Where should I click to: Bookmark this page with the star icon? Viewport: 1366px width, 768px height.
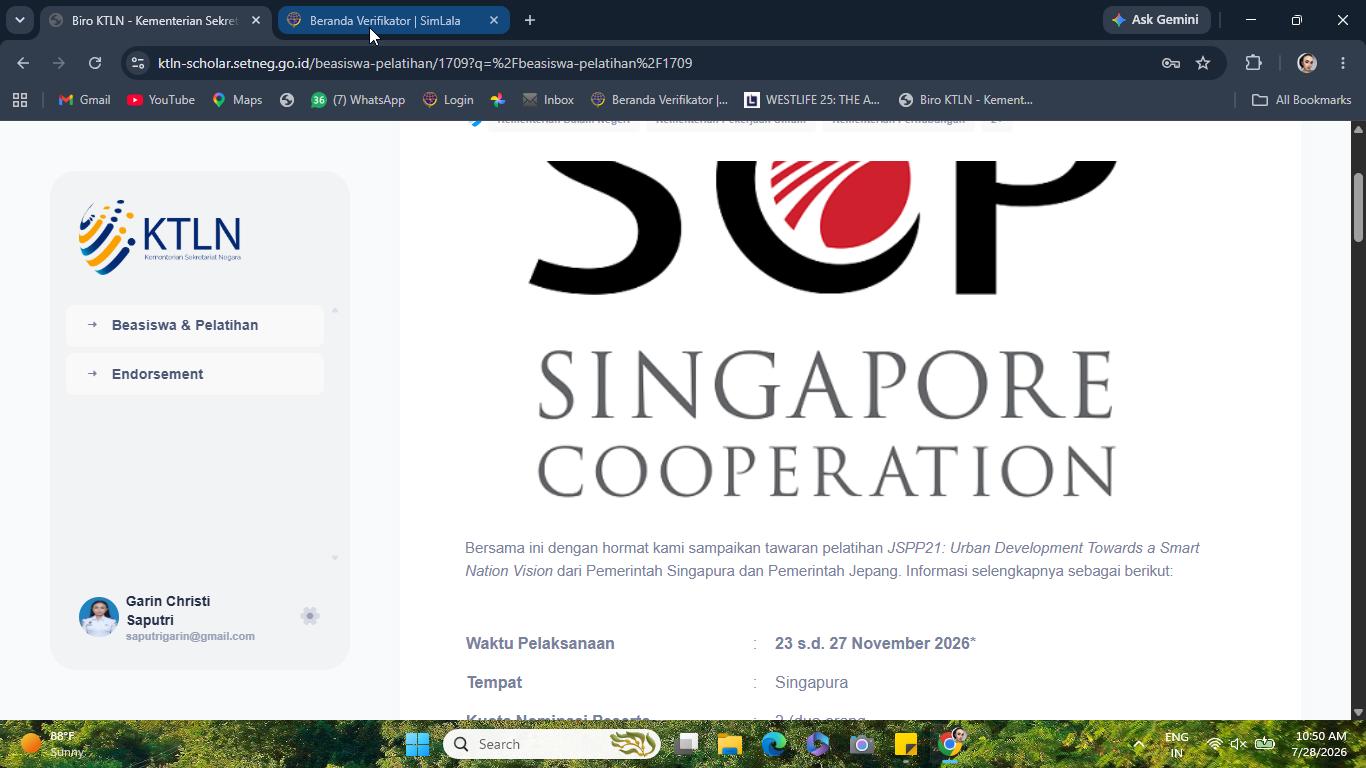[x=1203, y=63]
